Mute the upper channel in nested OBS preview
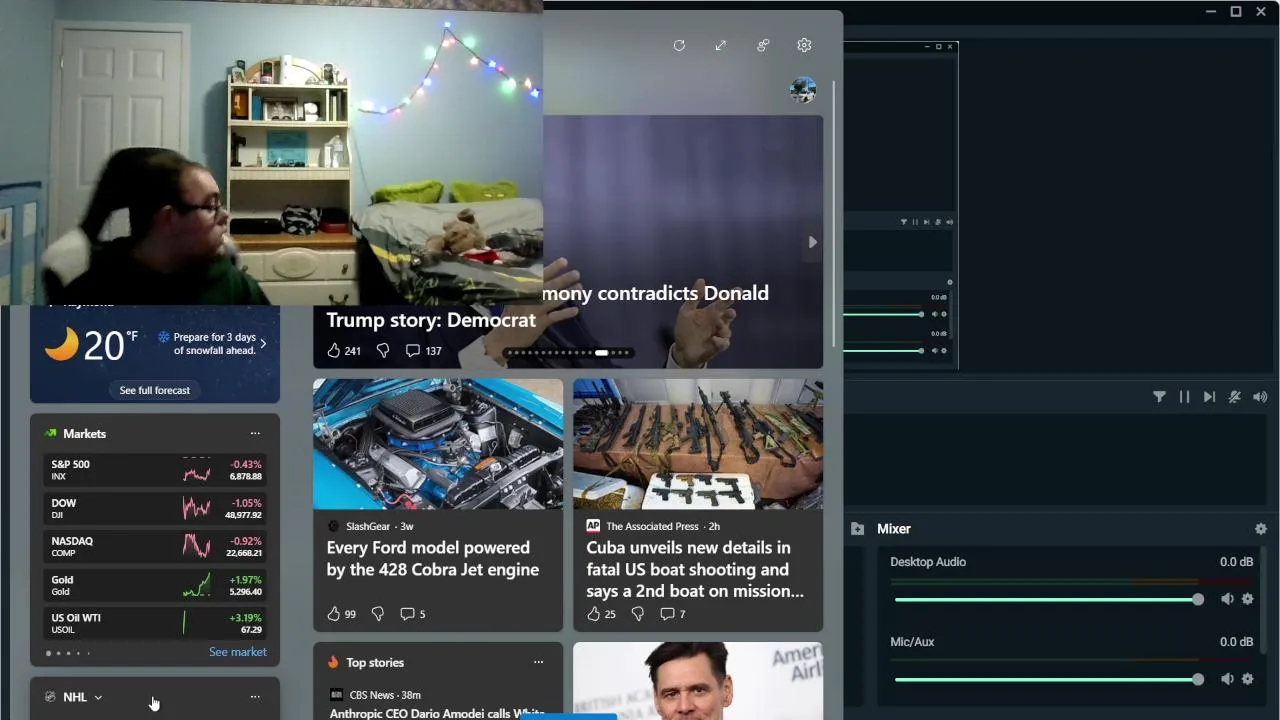Viewport: 1280px width, 720px height. click(x=936, y=314)
